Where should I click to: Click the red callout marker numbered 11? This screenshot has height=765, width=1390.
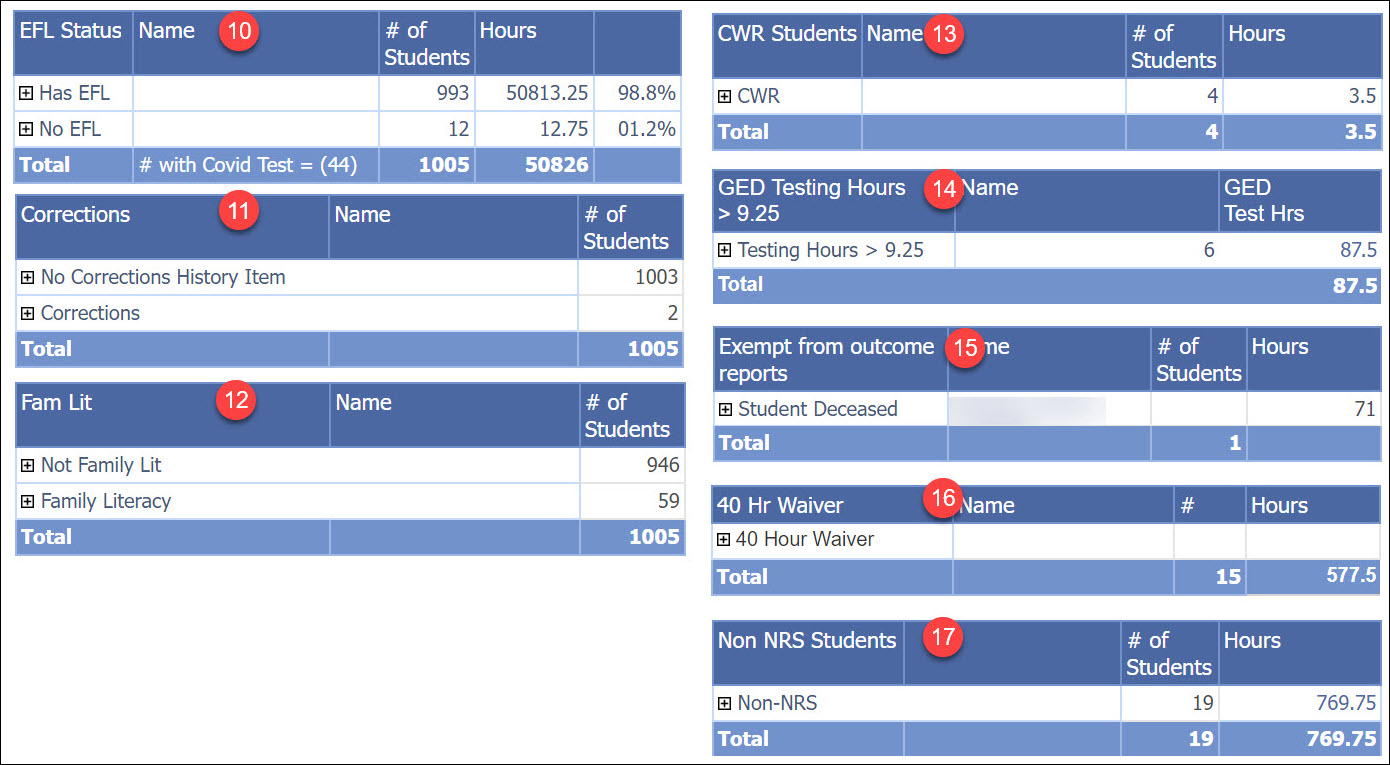(x=239, y=211)
